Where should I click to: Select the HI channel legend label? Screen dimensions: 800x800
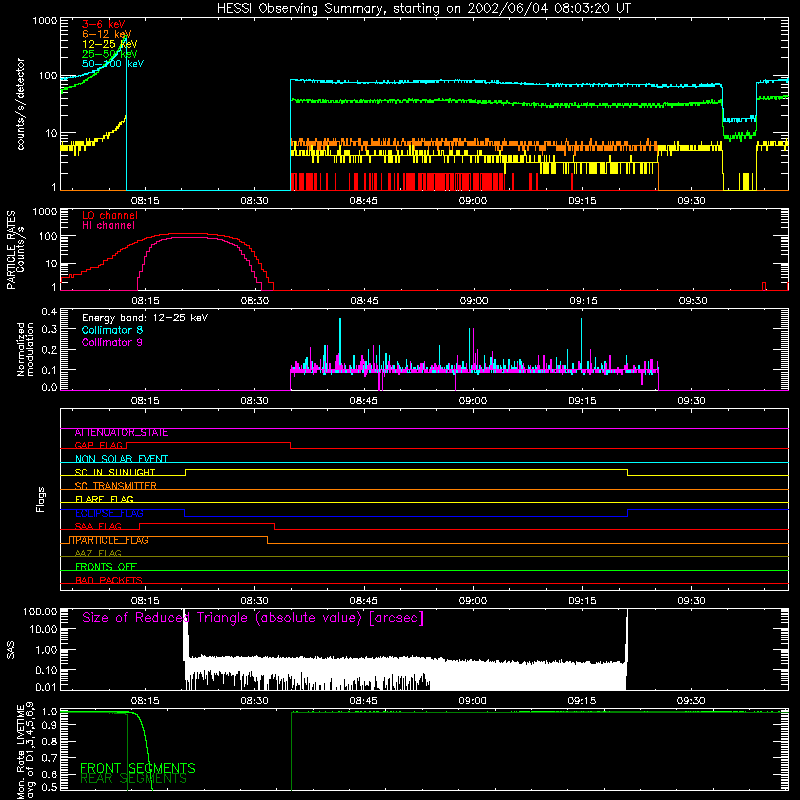pos(109,226)
